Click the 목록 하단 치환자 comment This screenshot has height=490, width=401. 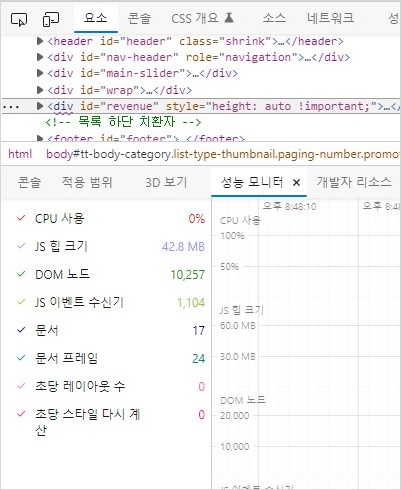tap(123, 122)
